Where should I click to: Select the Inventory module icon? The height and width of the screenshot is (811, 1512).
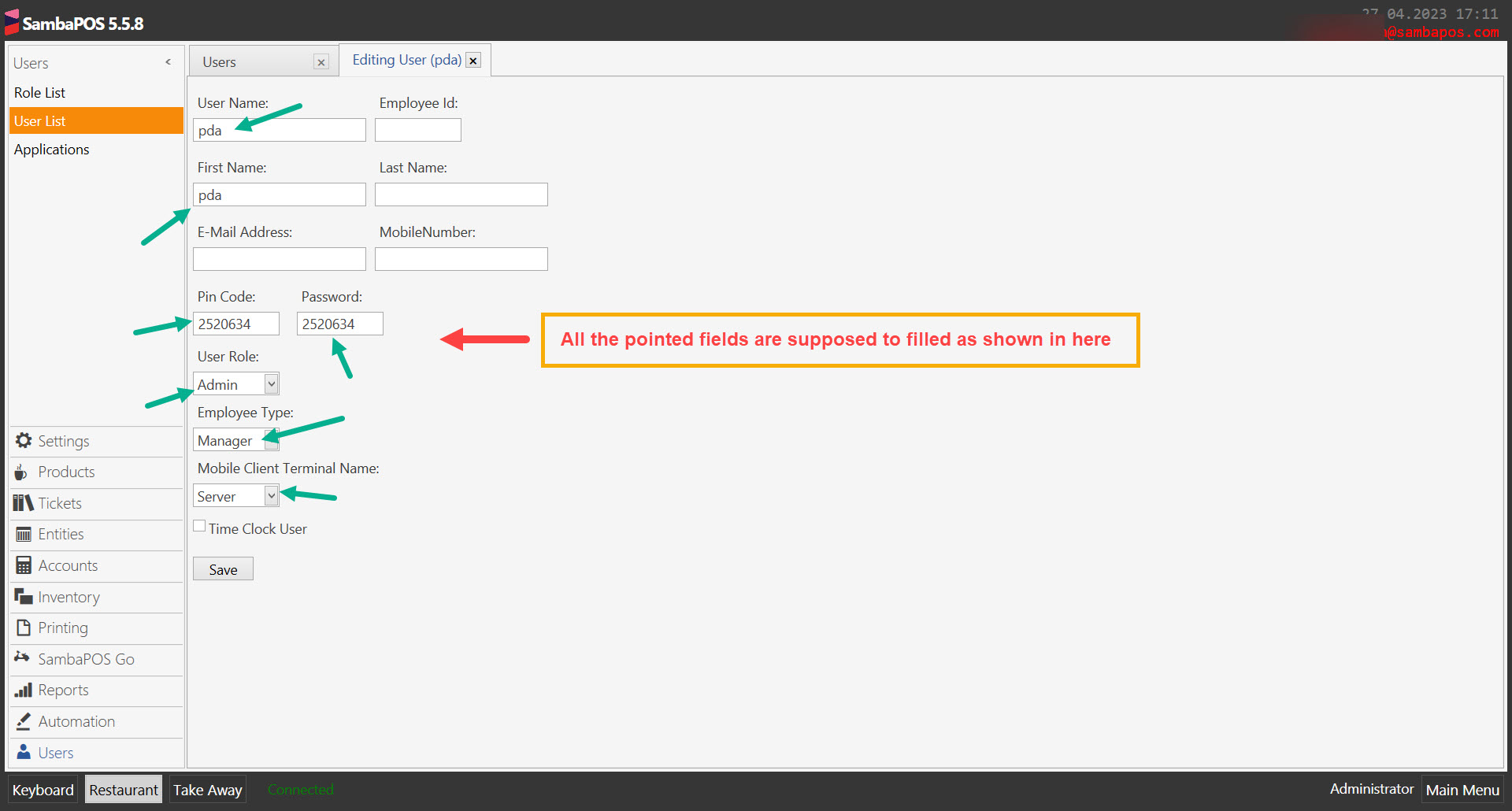pyautogui.click(x=23, y=596)
